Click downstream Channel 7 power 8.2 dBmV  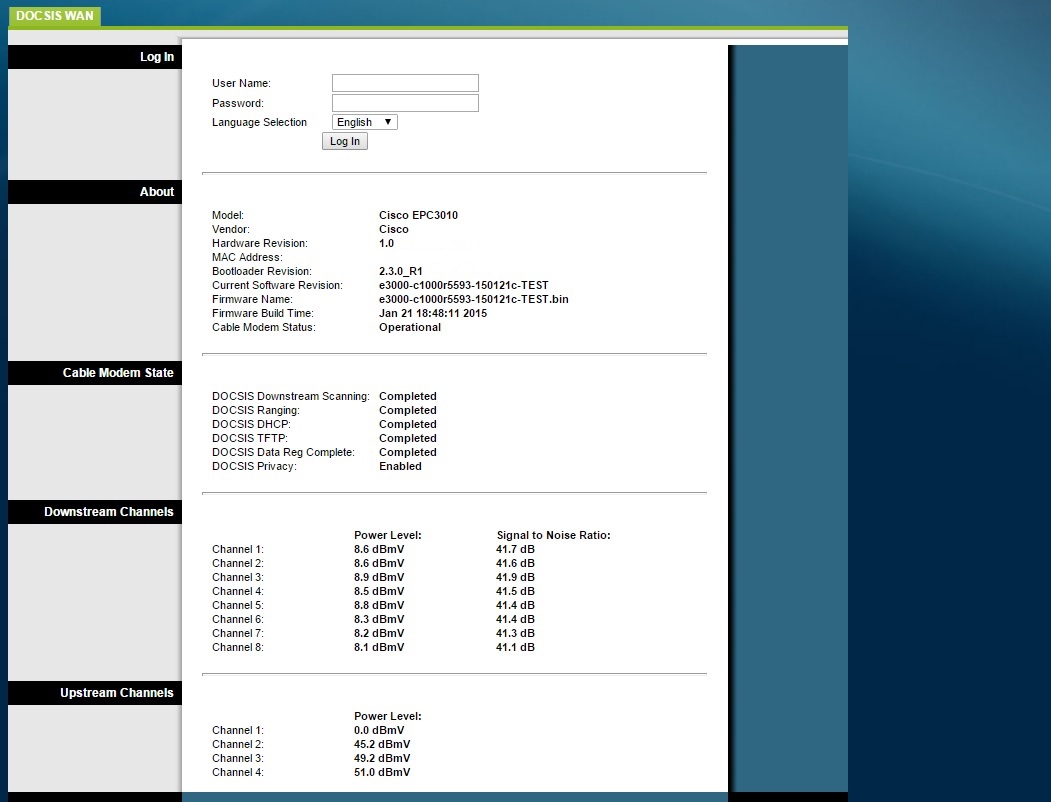(x=379, y=634)
